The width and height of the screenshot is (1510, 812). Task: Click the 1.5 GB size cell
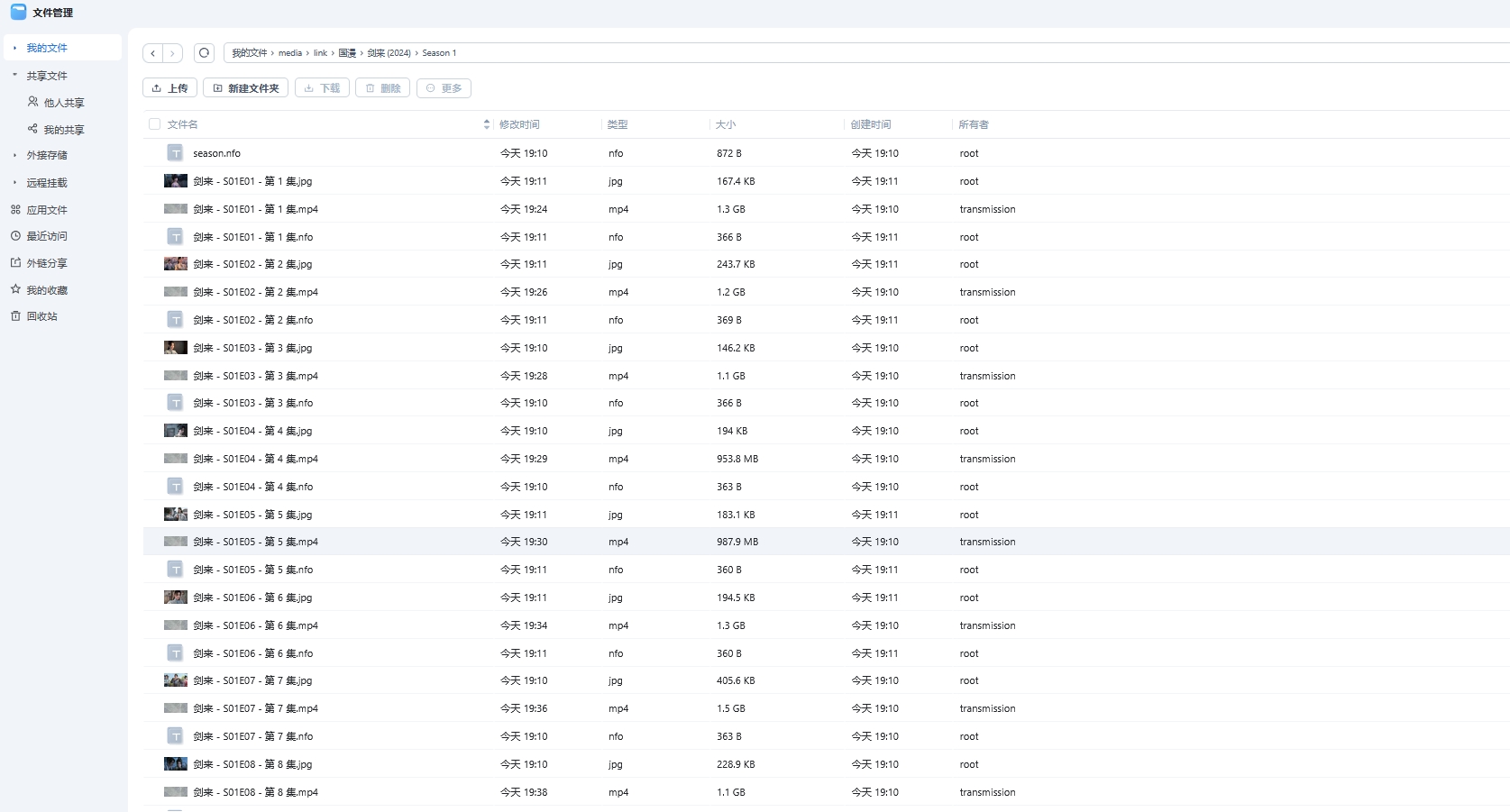click(731, 708)
